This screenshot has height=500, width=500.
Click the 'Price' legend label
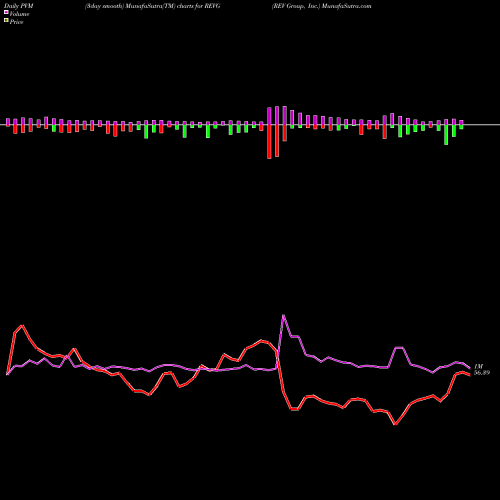coord(16,22)
